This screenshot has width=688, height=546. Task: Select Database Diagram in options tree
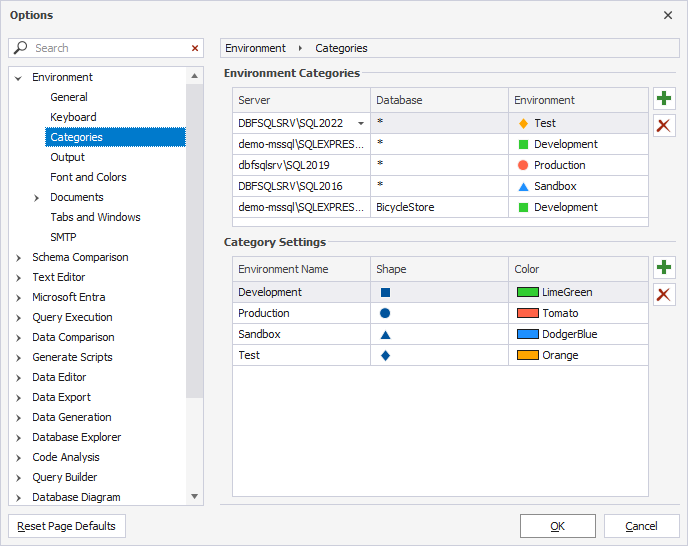[76, 497]
